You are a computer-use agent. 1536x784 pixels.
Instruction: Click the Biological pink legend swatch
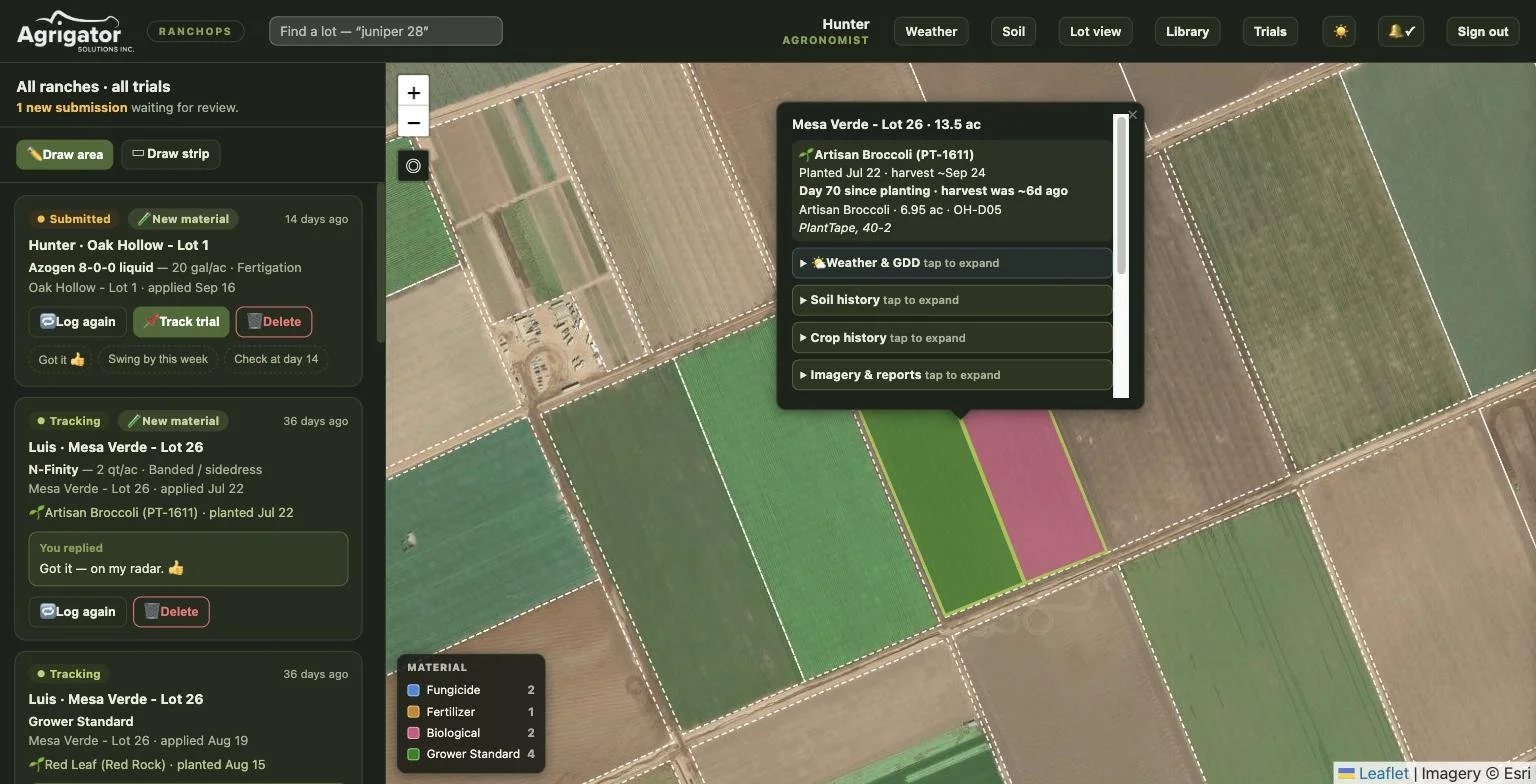click(x=413, y=733)
